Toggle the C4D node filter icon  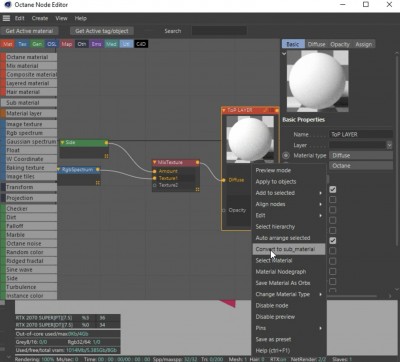(x=141, y=44)
